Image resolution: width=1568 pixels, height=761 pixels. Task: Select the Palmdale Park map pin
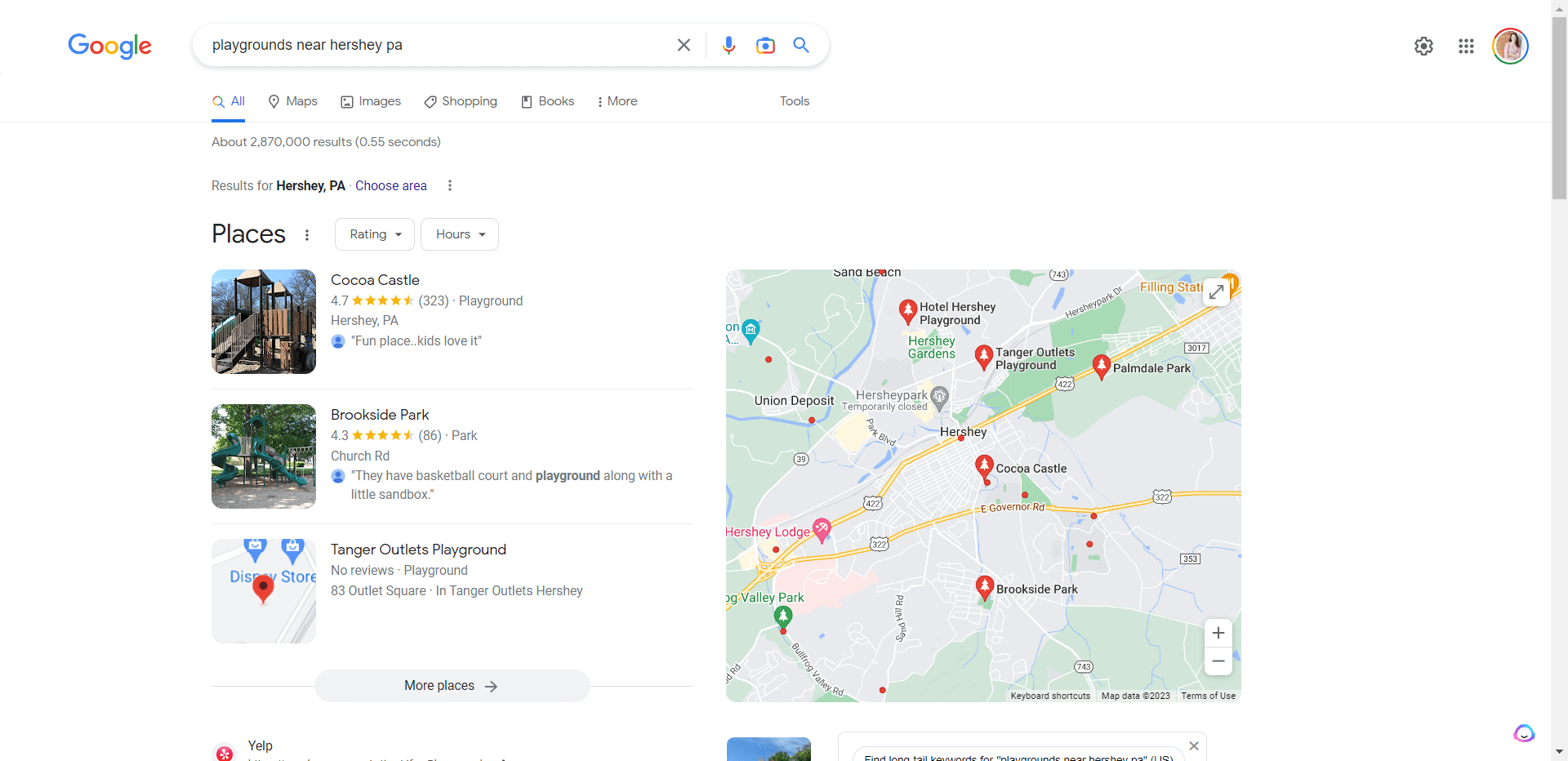[1101, 367]
